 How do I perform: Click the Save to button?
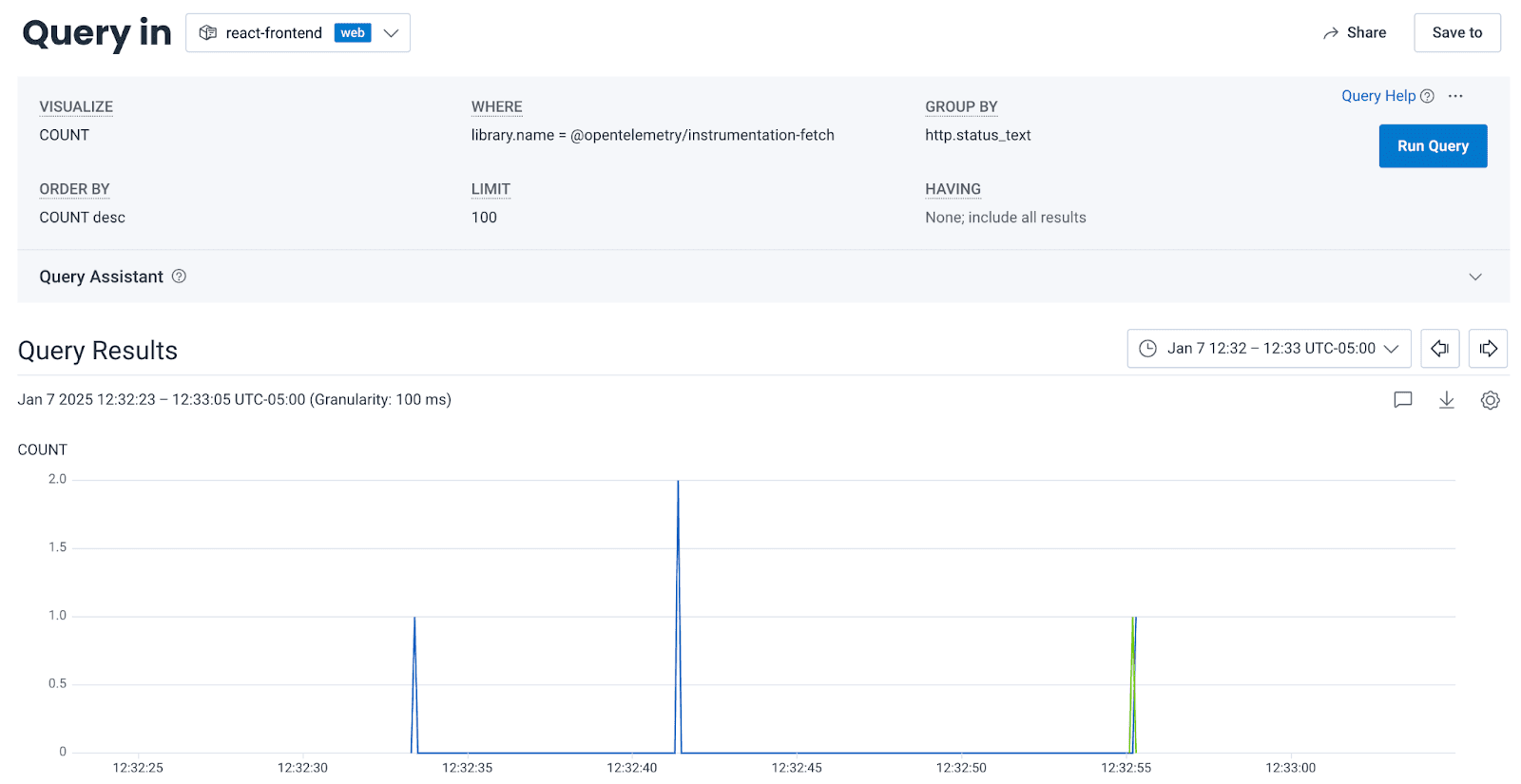click(x=1456, y=33)
